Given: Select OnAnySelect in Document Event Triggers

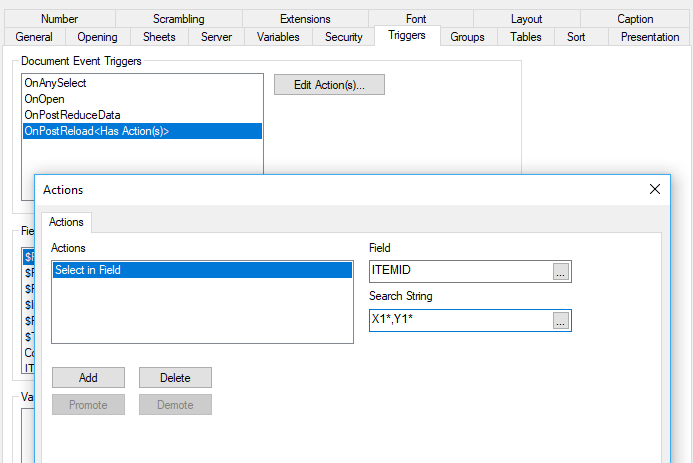Looking at the screenshot, I should tap(142, 83).
